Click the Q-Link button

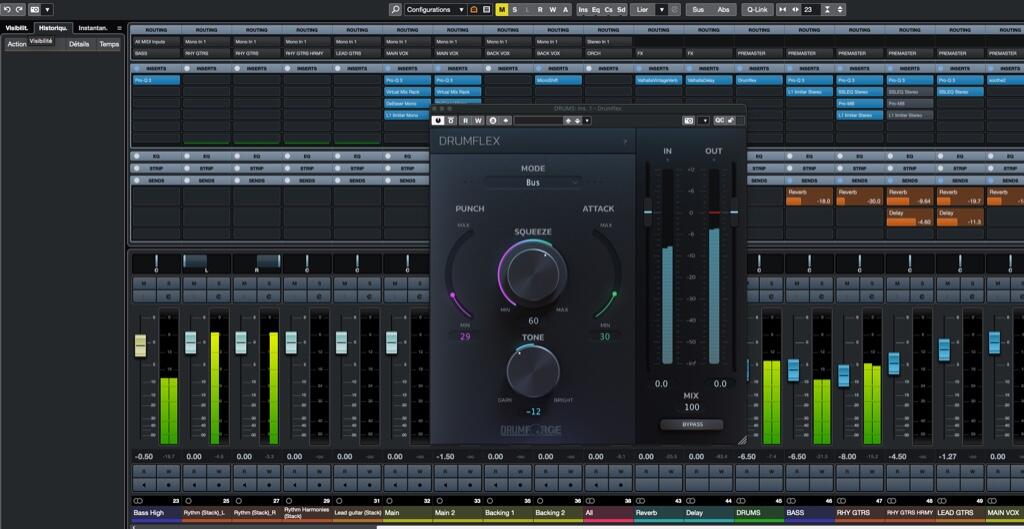tap(758, 10)
